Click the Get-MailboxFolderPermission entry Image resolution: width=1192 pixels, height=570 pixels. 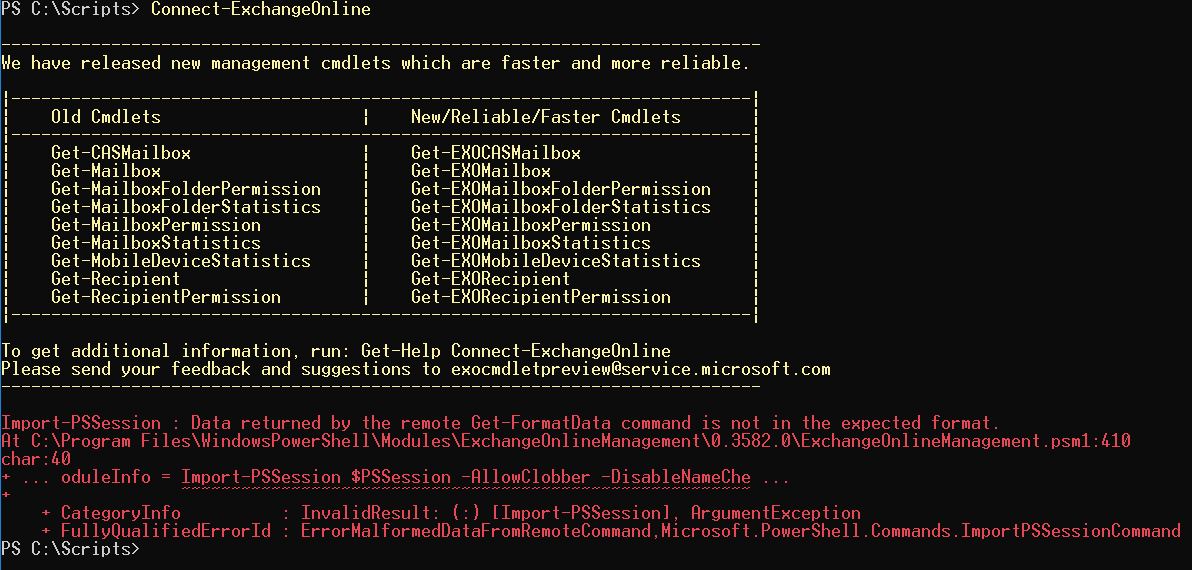186,188
